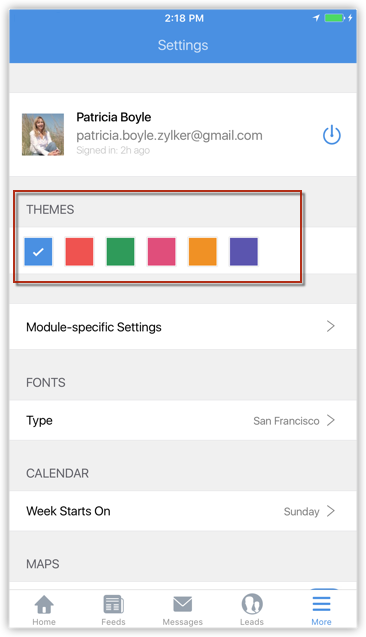Screen dimensions: 366x637
Task: Tap Patricia Boyle's profile photo
Action: (43, 134)
